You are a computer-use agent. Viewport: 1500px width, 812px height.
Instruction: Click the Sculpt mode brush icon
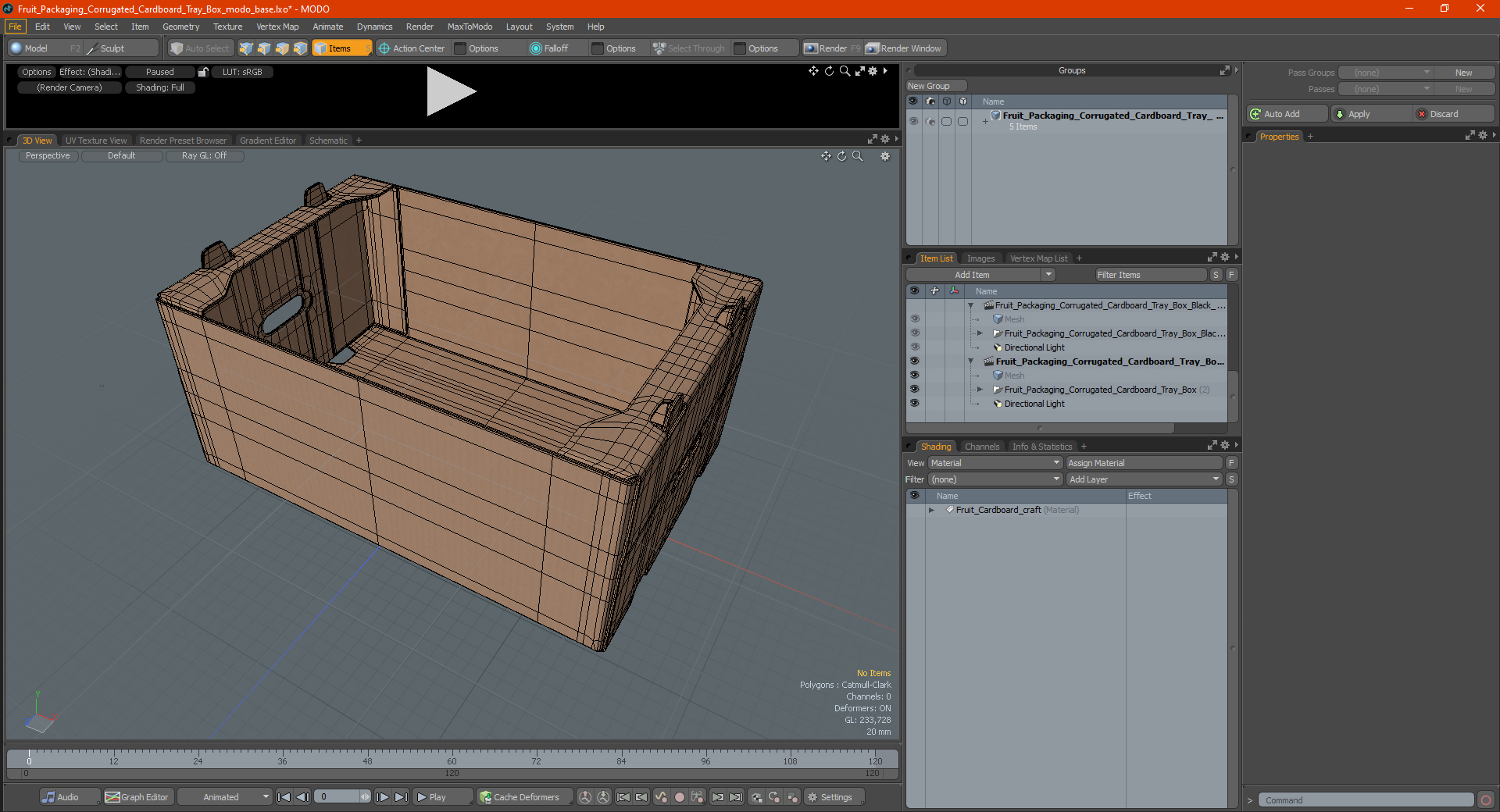click(x=92, y=48)
